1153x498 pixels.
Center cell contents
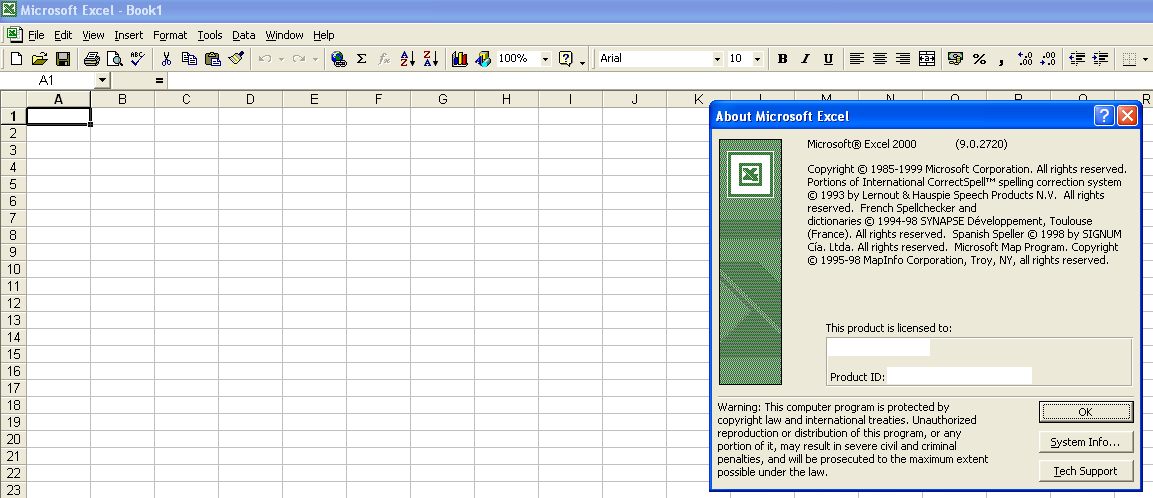(879, 59)
